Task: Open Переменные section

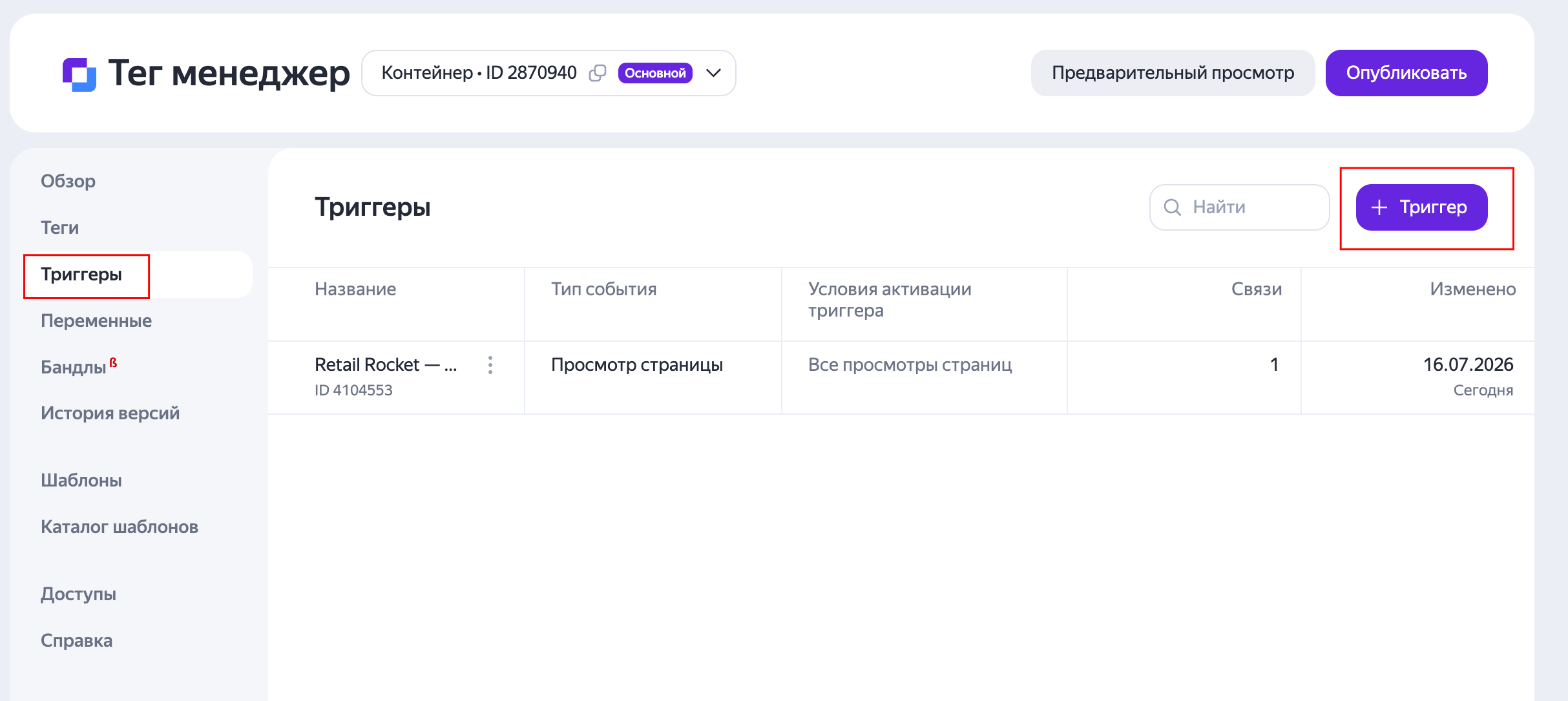Action: point(96,320)
